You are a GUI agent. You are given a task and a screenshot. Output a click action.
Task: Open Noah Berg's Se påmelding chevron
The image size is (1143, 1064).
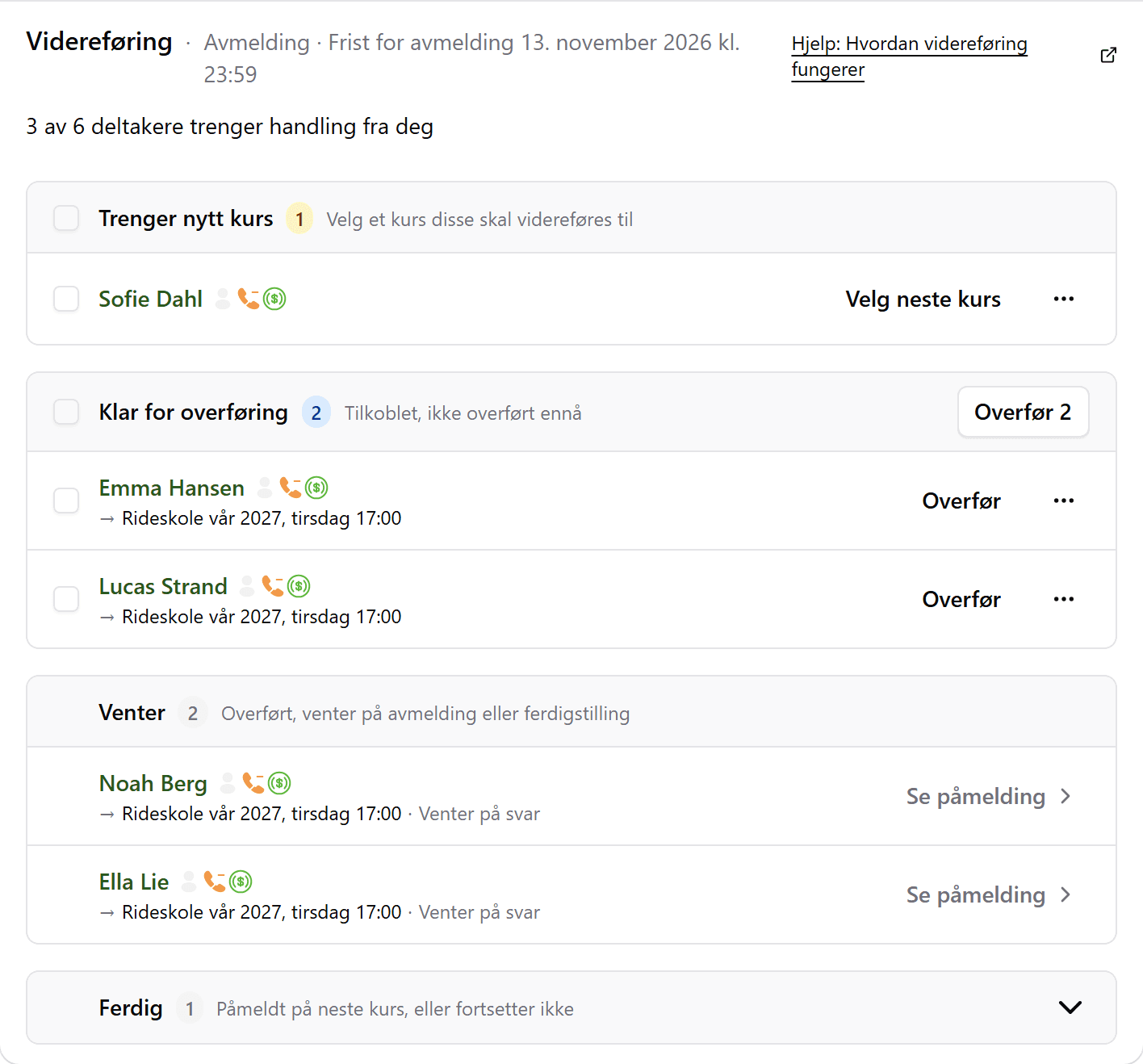click(1066, 796)
